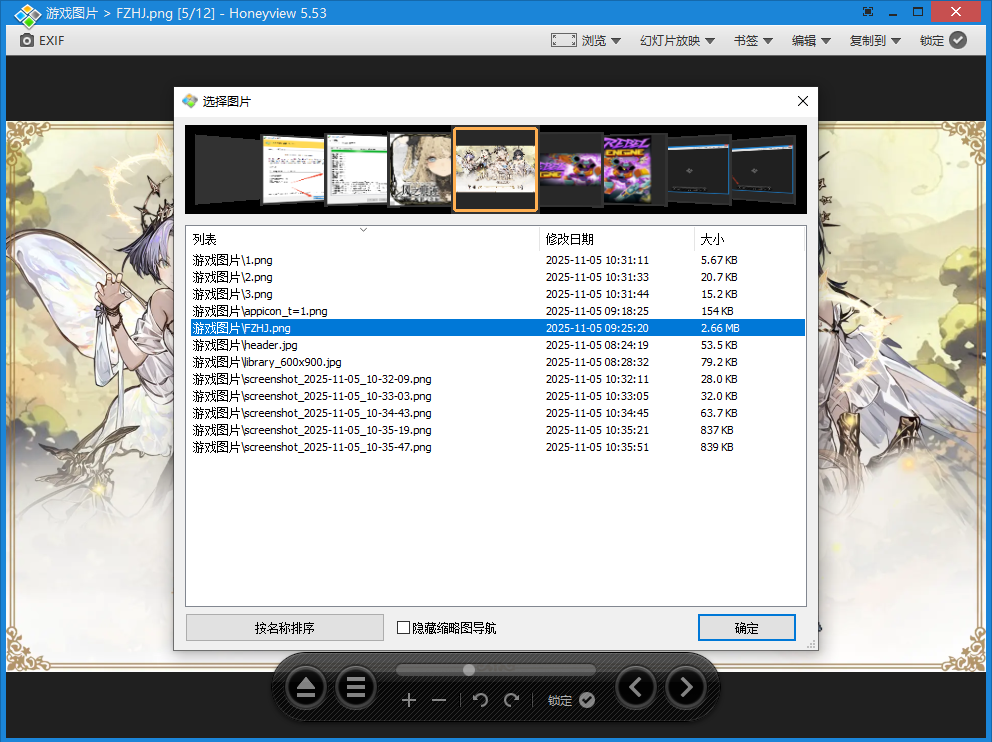Rotate image clockwise
Screen dimensions: 992x742
pyautogui.click(x=512, y=700)
